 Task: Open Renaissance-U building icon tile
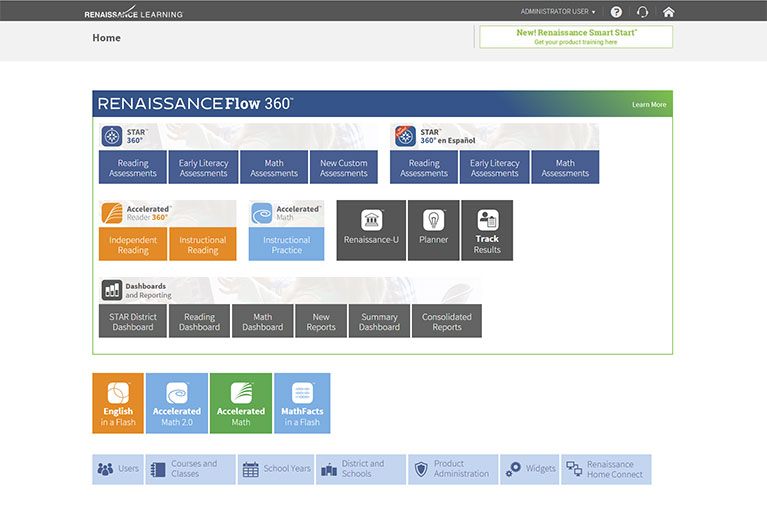point(371,230)
